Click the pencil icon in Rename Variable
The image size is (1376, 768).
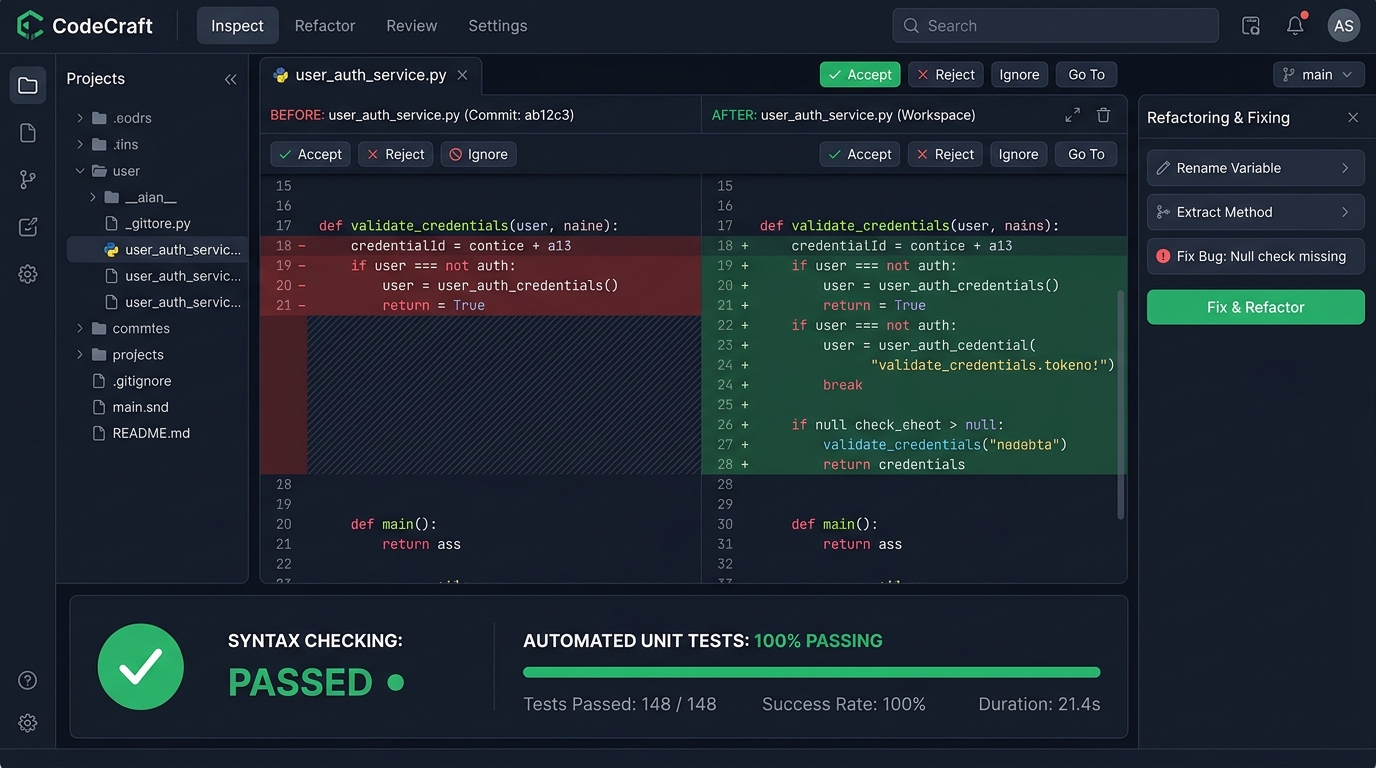click(1163, 168)
